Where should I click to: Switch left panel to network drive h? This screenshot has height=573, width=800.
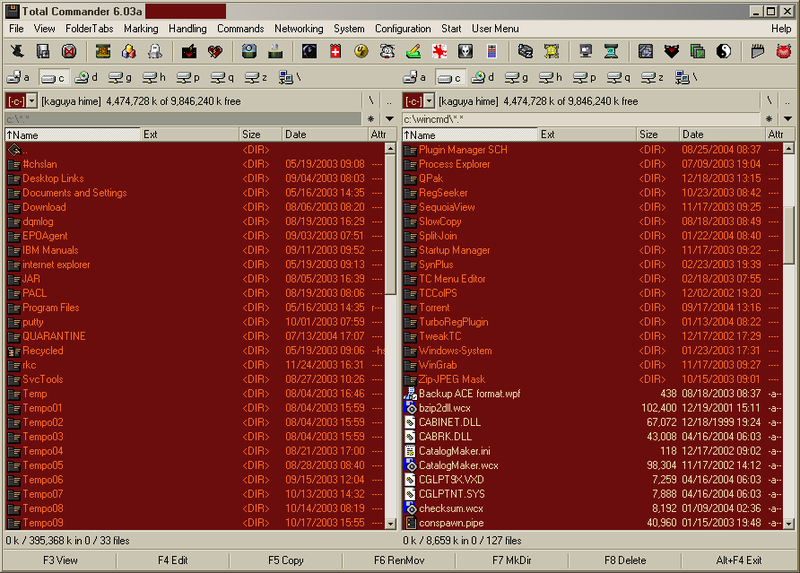pos(155,78)
